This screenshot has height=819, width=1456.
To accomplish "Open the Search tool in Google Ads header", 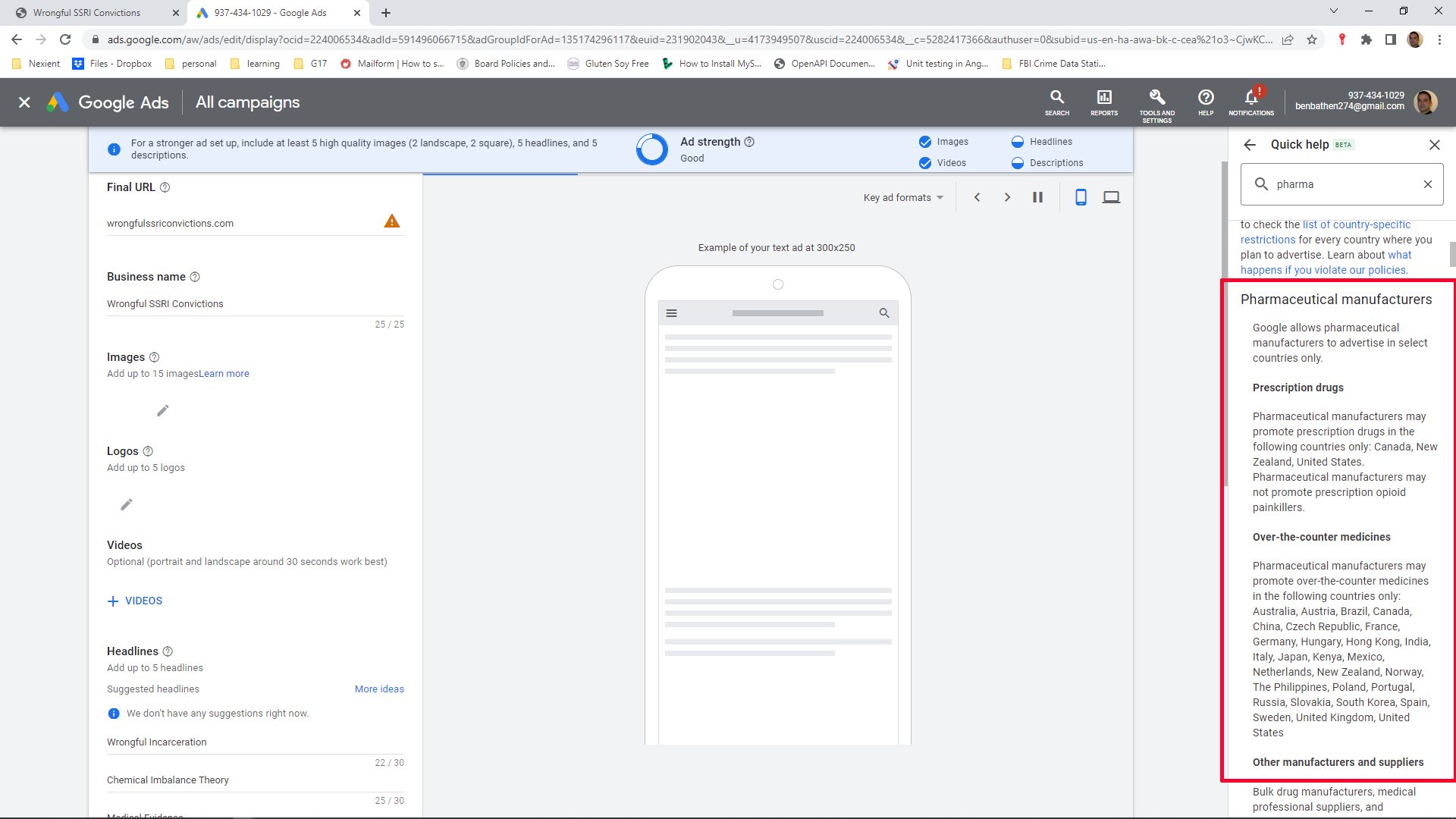I will 1056,102.
